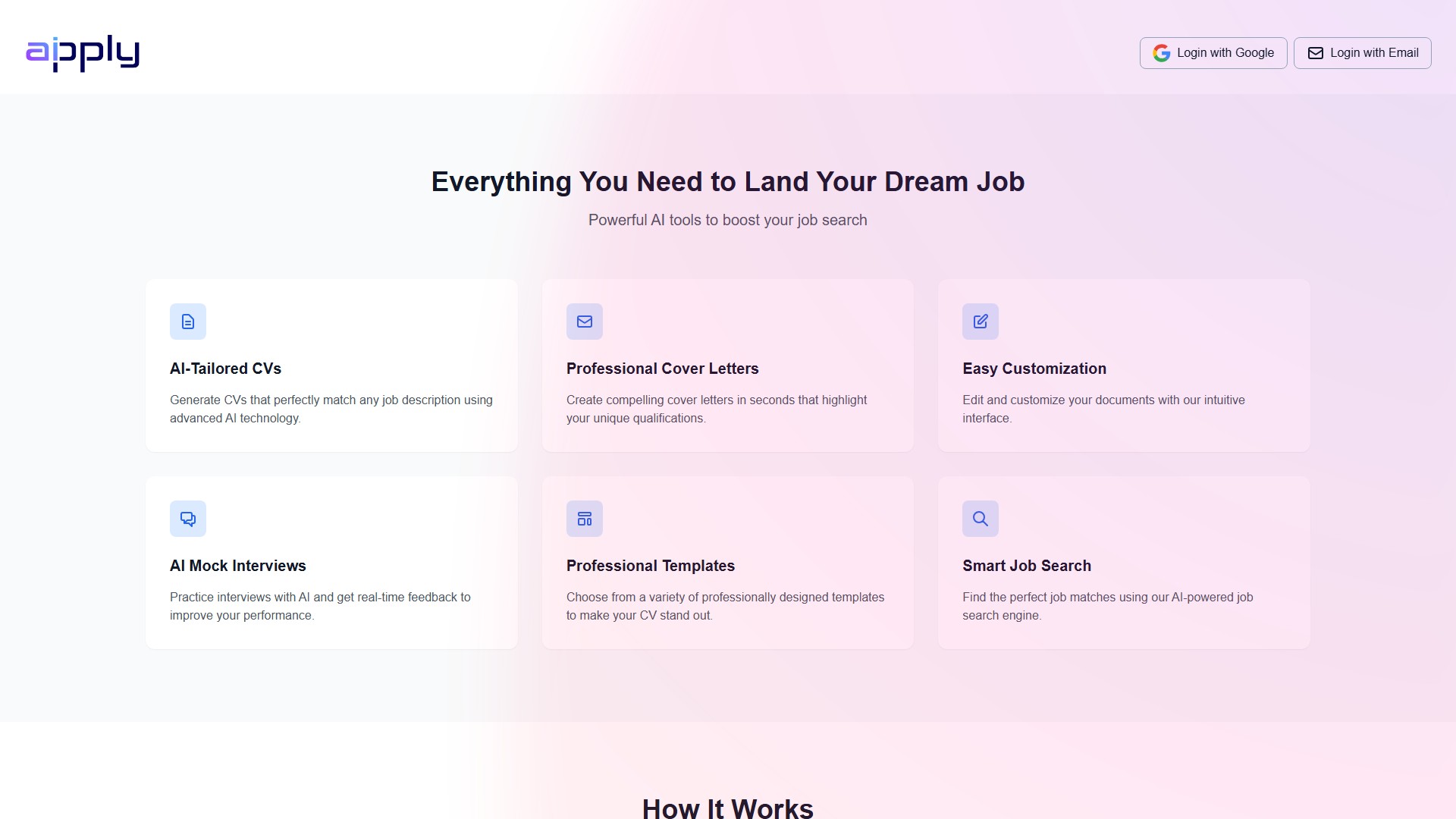Click the magnifier icon for Smart Job Search

coord(981,519)
